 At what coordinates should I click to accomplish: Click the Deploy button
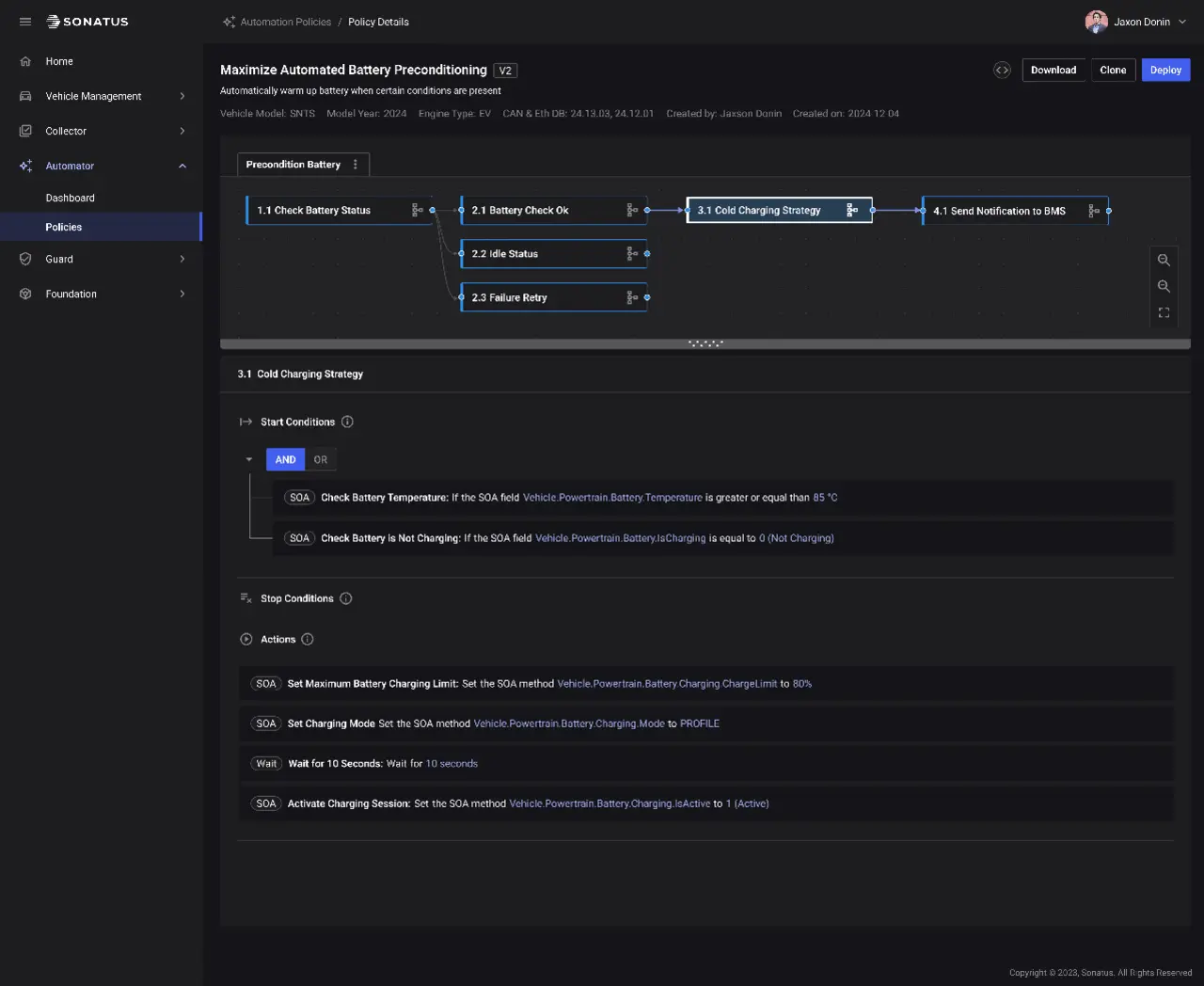pyautogui.click(x=1165, y=71)
